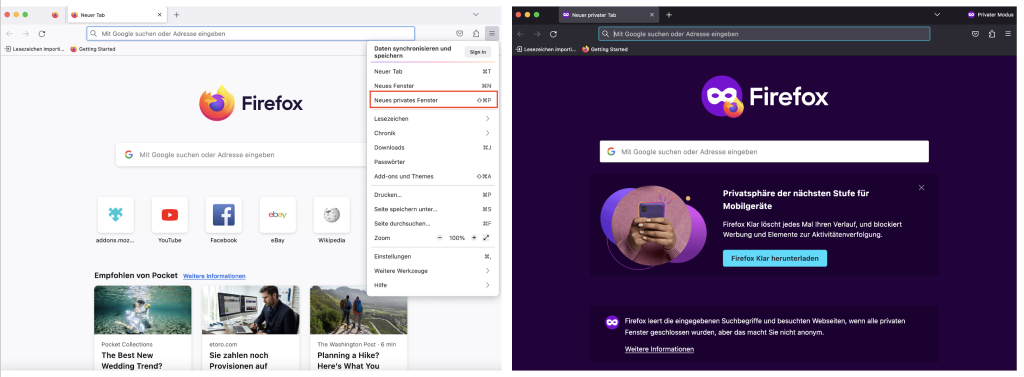Zoom in with plus button in menu

(x=474, y=238)
